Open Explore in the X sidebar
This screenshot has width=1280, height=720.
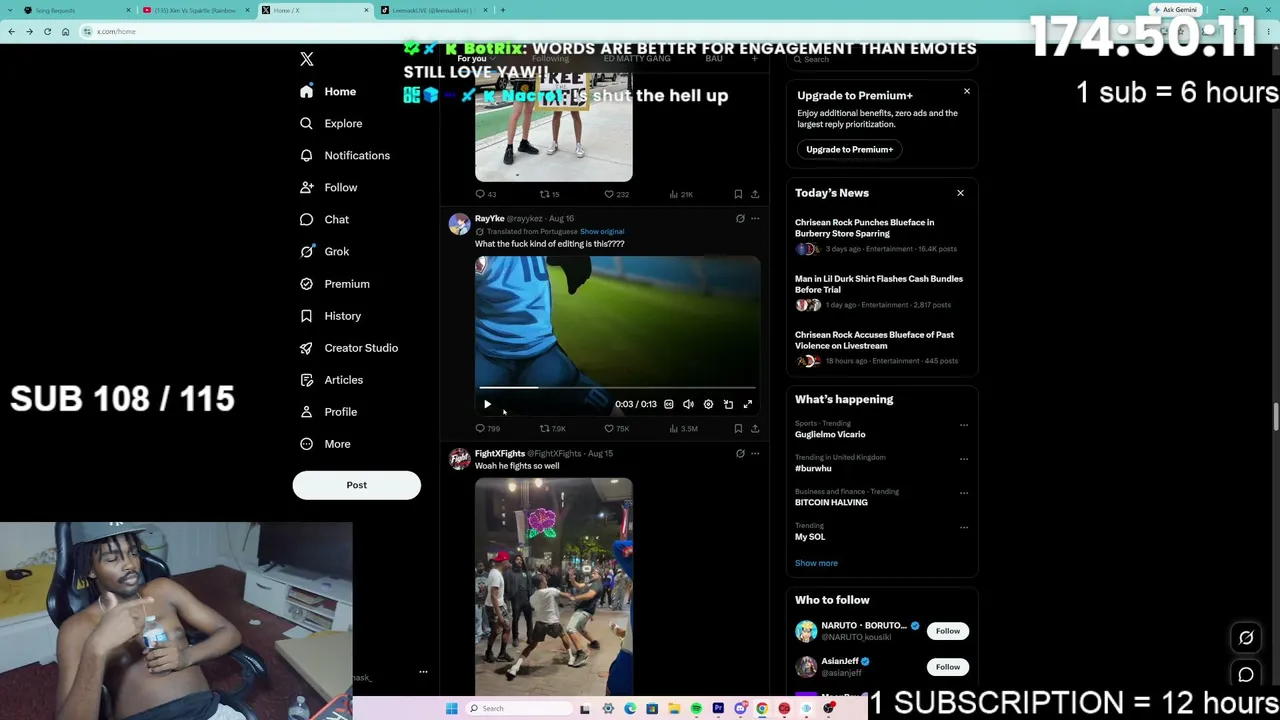point(331,124)
